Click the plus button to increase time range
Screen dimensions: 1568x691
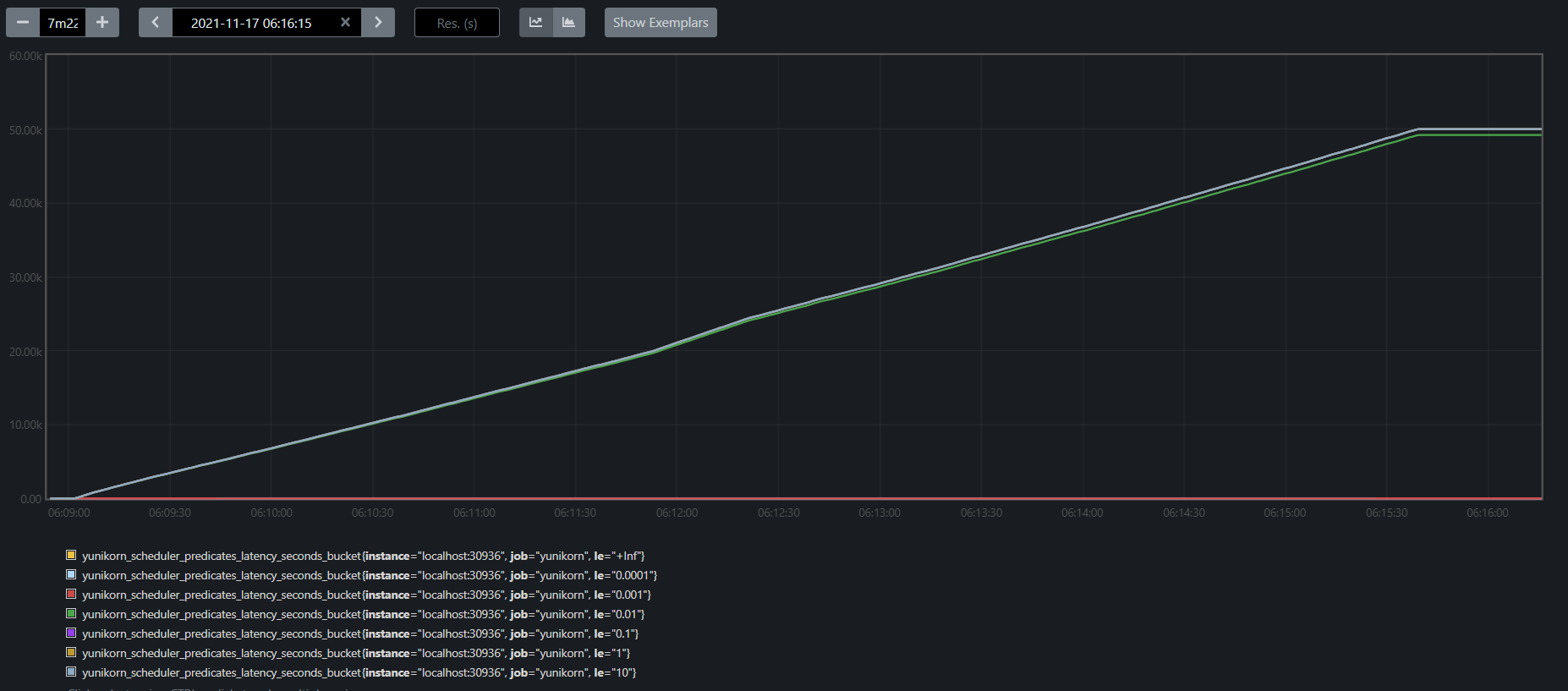tap(102, 23)
